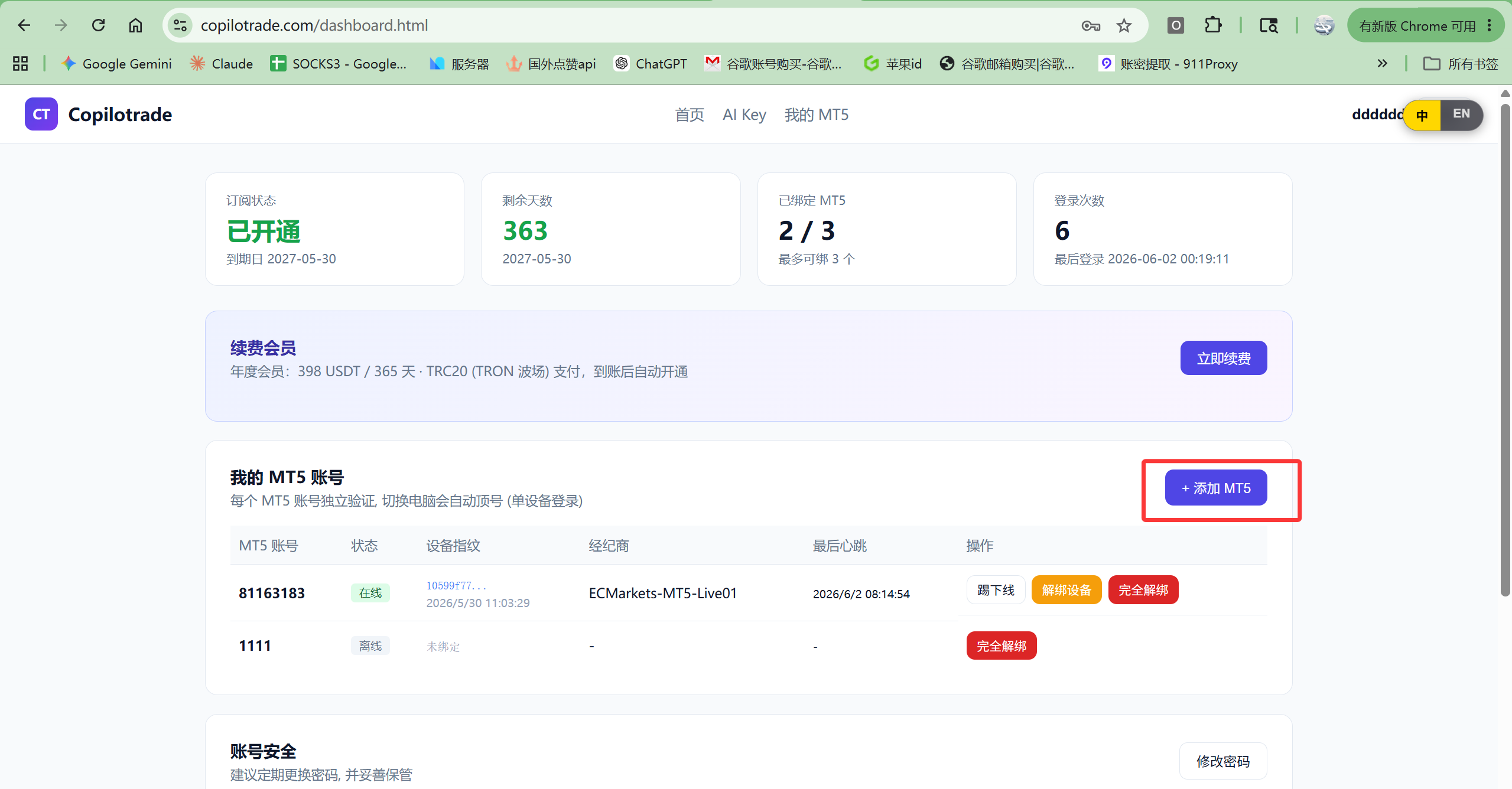This screenshot has height=789, width=1512.
Task: Click the 在线 status badge
Action: click(x=370, y=592)
